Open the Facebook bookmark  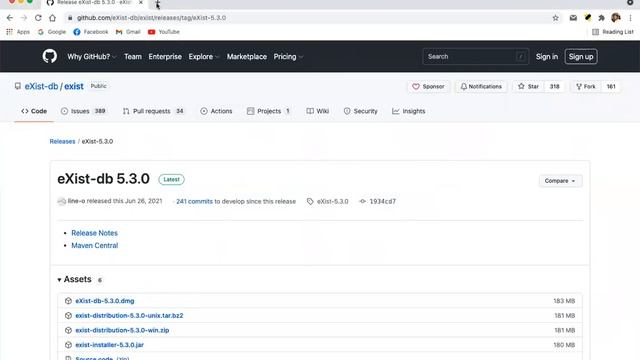91,32
